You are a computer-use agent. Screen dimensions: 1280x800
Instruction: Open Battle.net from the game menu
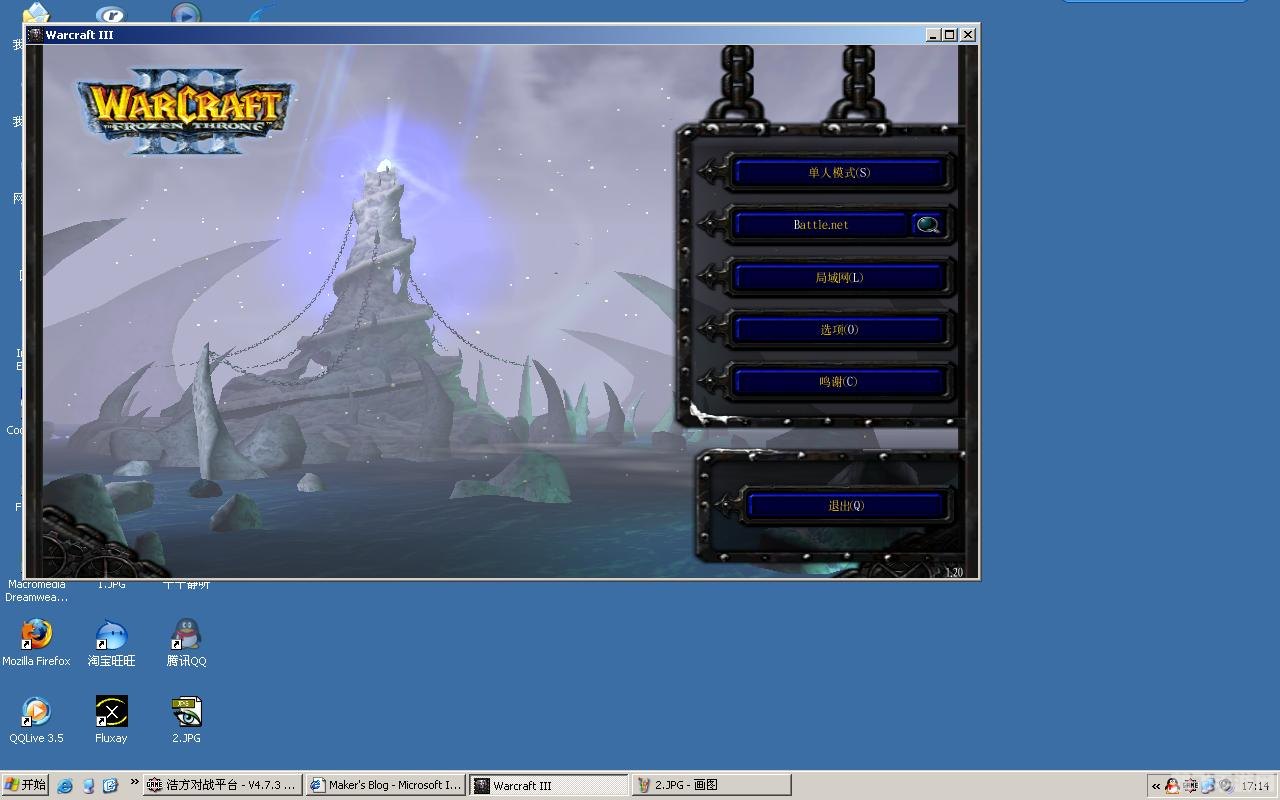pos(820,225)
